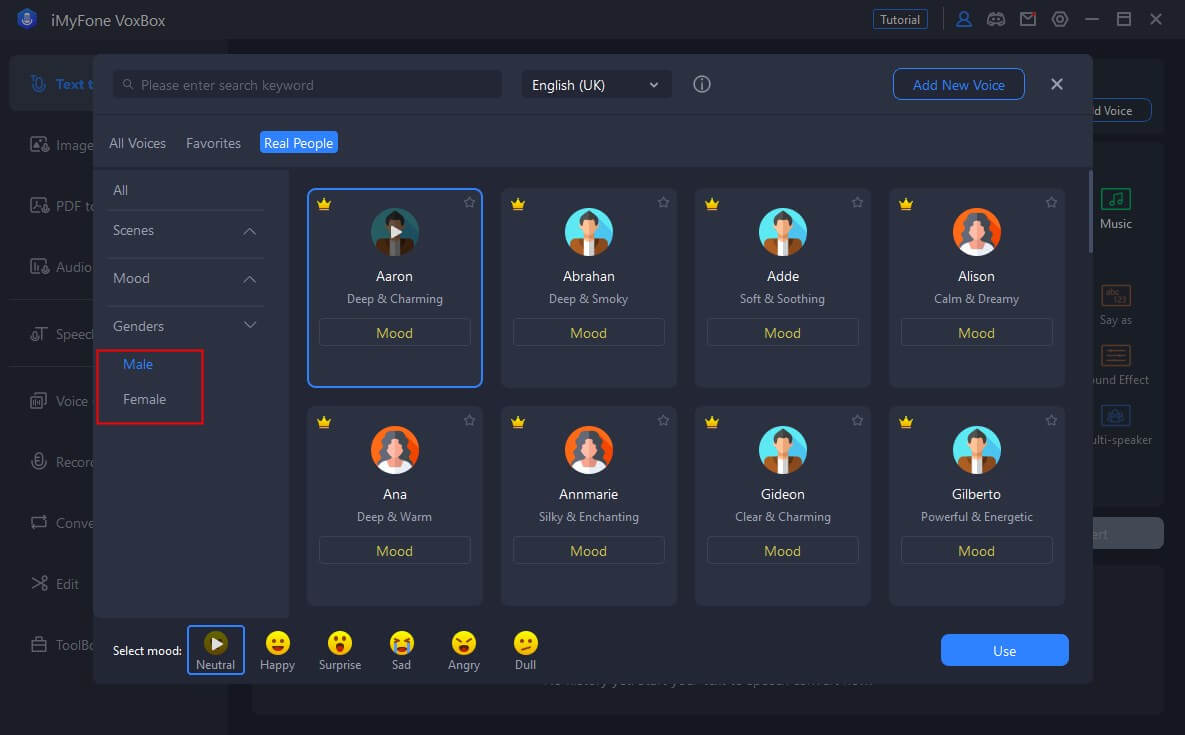Open Mood options for Adde
This screenshot has height=735, width=1185.
(783, 332)
